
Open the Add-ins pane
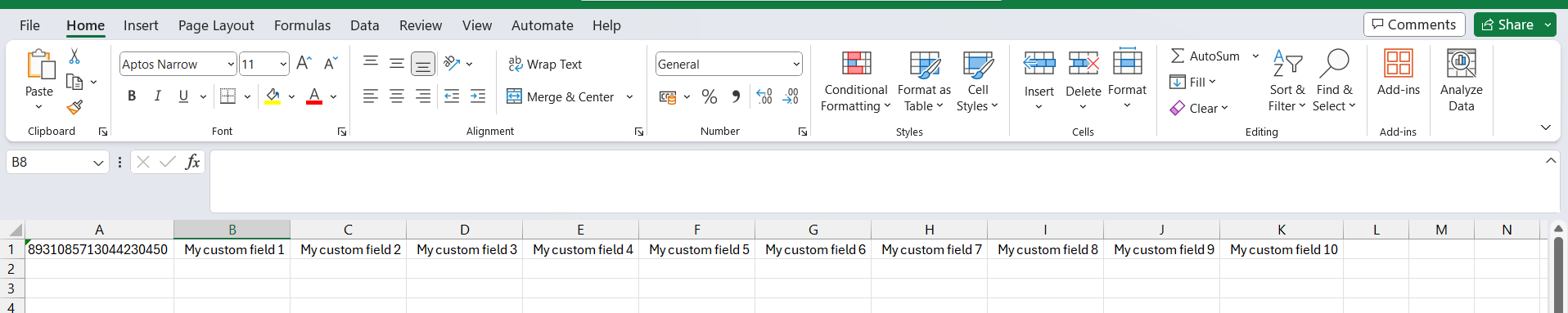(x=1399, y=74)
